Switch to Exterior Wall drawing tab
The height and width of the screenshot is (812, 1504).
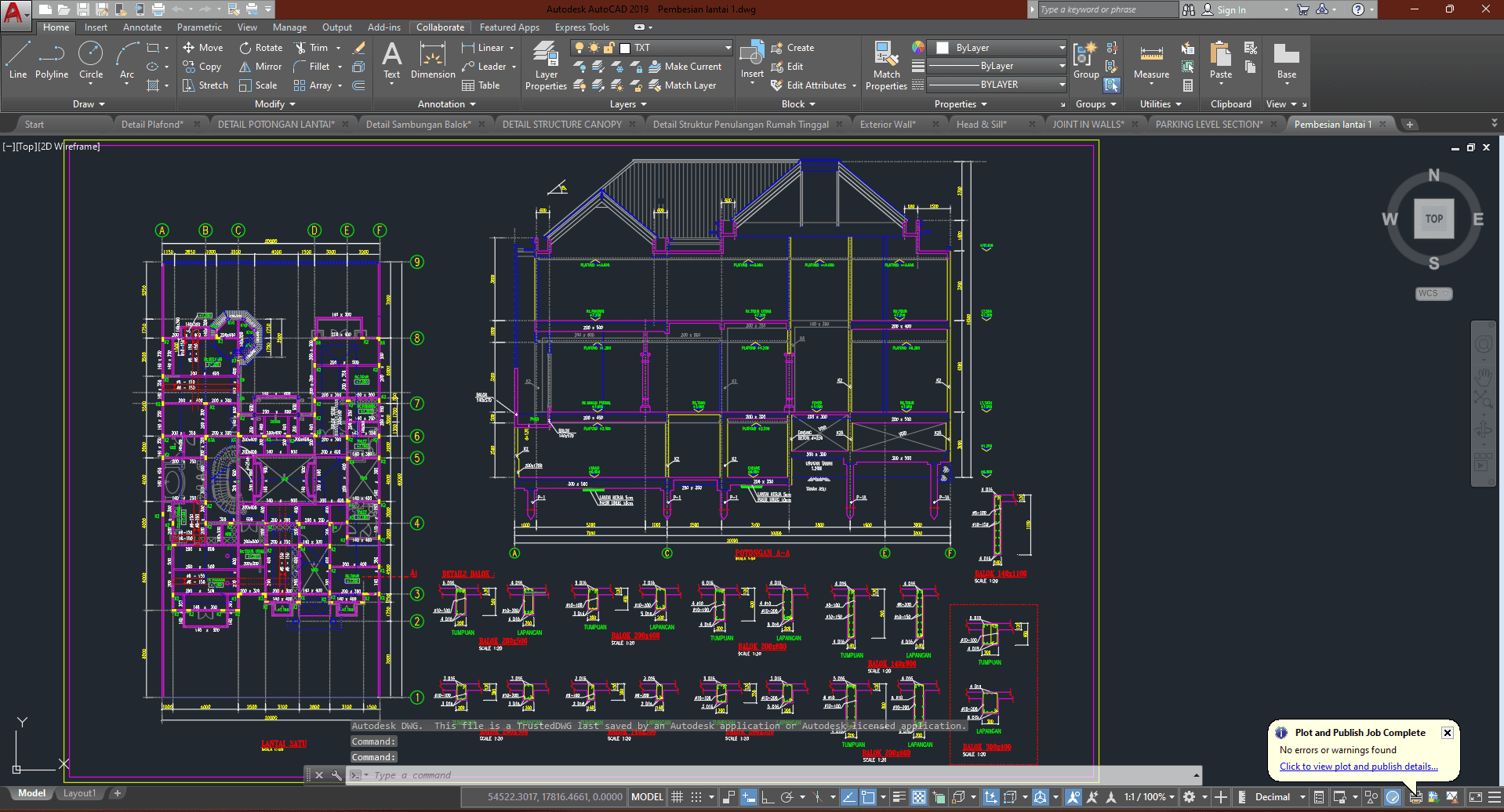[x=888, y=125]
